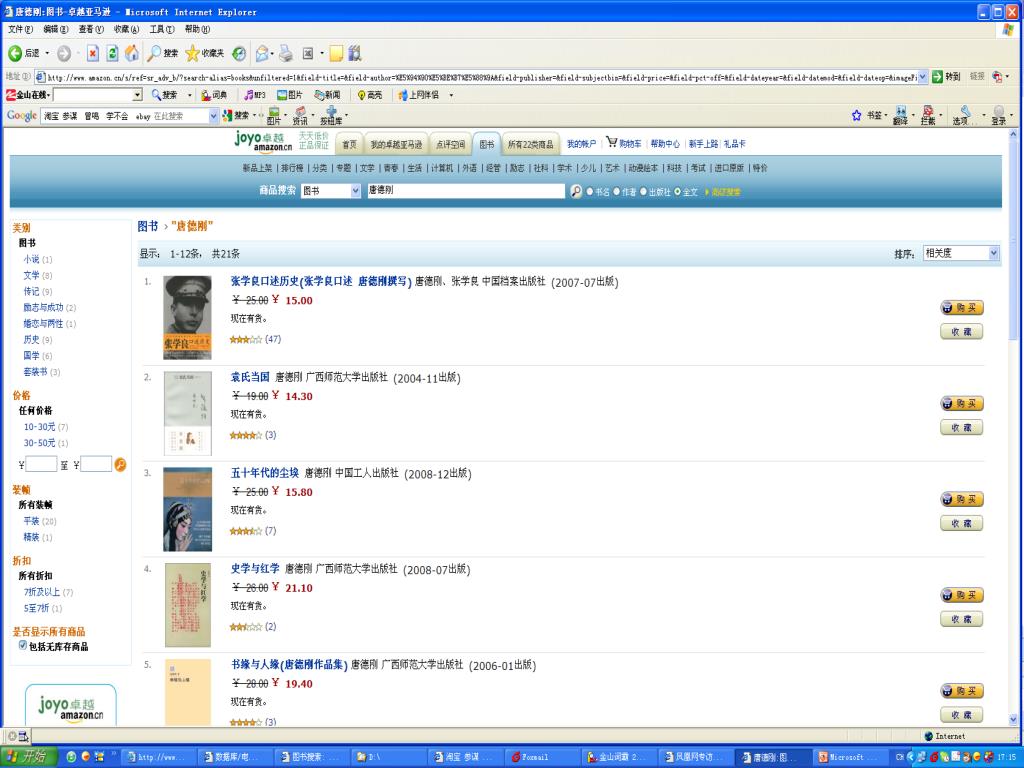Expand the address bar URL dropdown
Viewport: 1024px width, 768px height.
[x=923, y=77]
